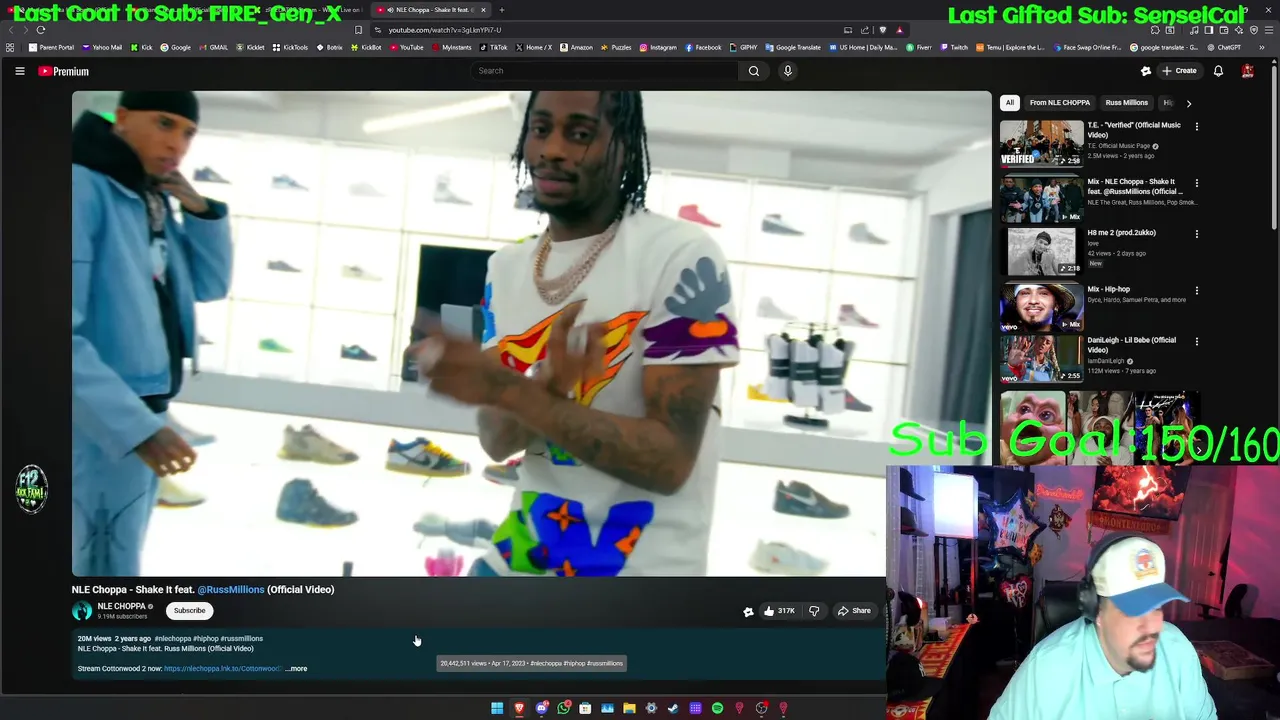Screen dimensions: 1280x720
Task: Open YouTube bookmark in bookmarks bar
Action: coord(406,47)
